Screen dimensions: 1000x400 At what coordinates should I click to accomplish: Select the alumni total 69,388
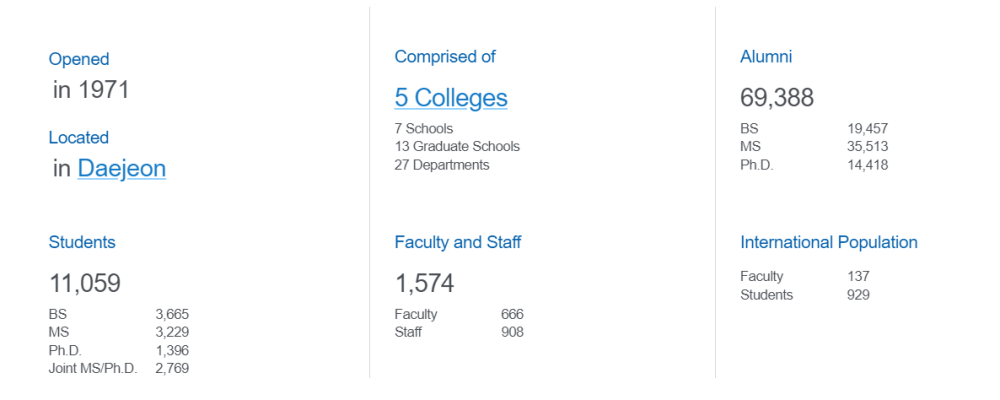coord(777,98)
